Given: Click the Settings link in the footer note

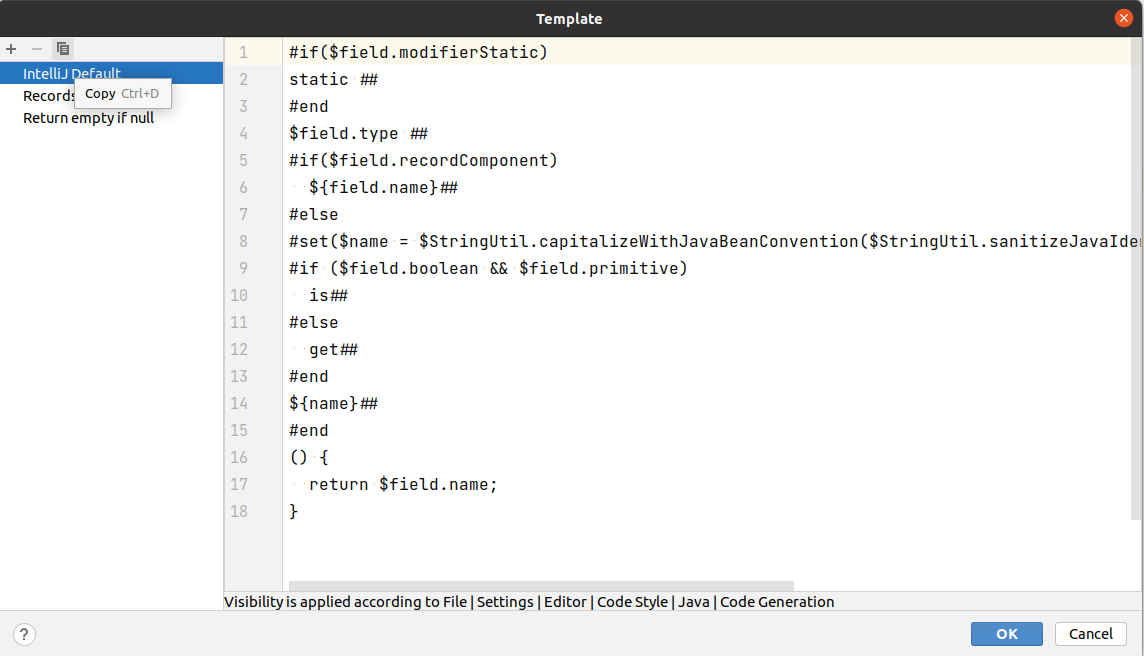Looking at the screenshot, I should 505,601.
